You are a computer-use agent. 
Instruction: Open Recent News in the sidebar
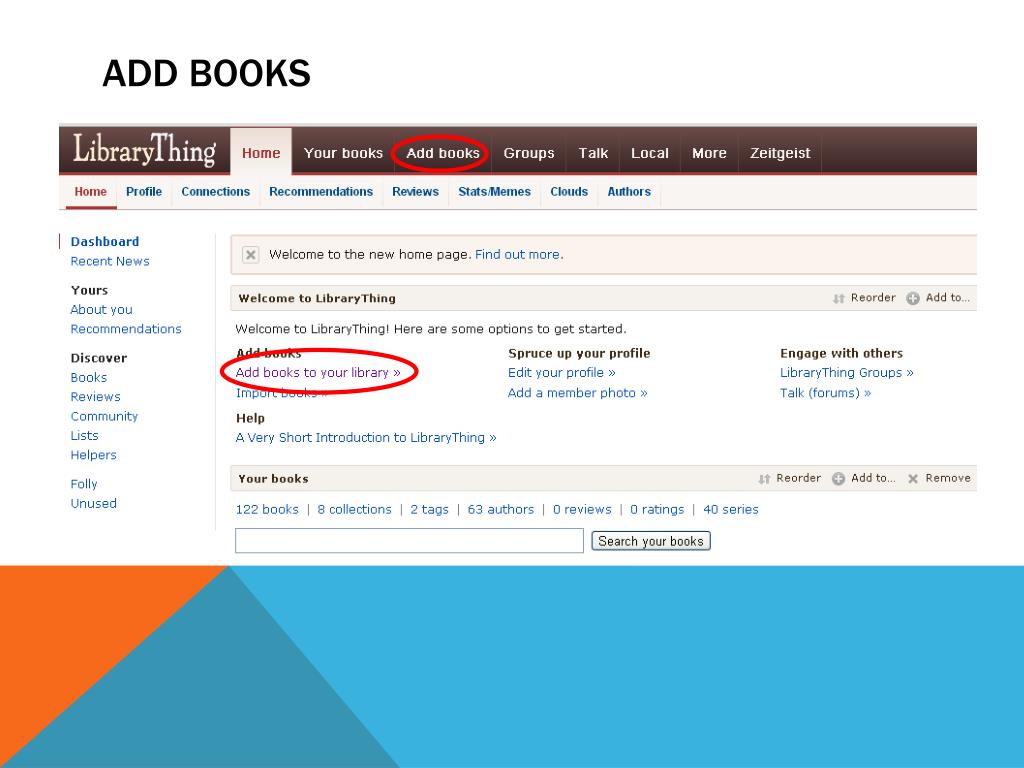point(110,261)
